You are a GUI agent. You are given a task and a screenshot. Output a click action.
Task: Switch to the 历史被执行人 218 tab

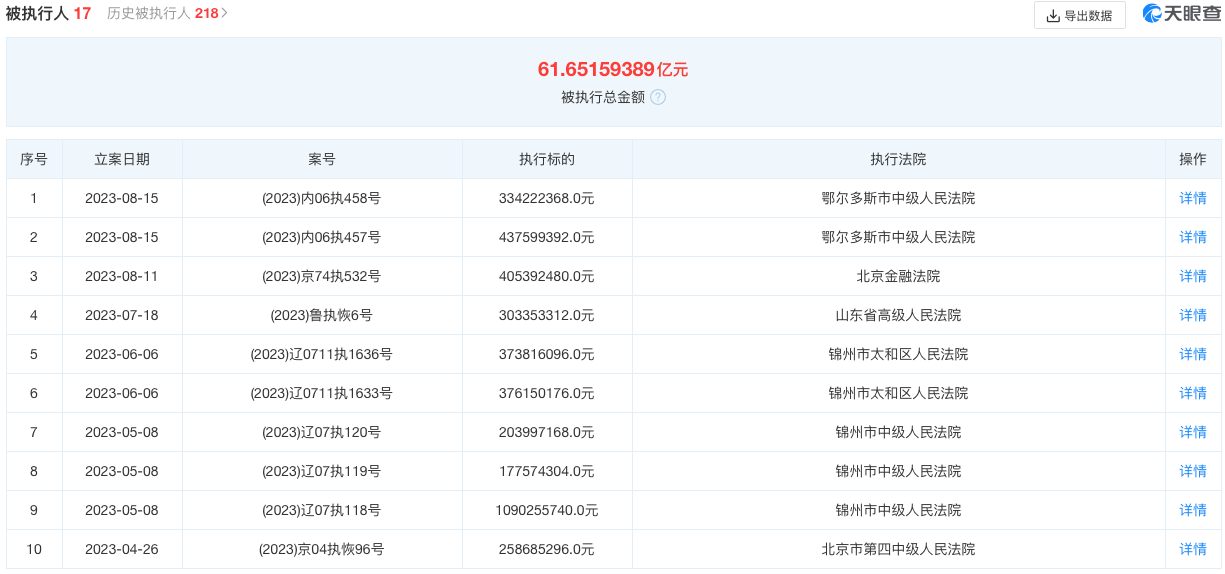coord(162,14)
